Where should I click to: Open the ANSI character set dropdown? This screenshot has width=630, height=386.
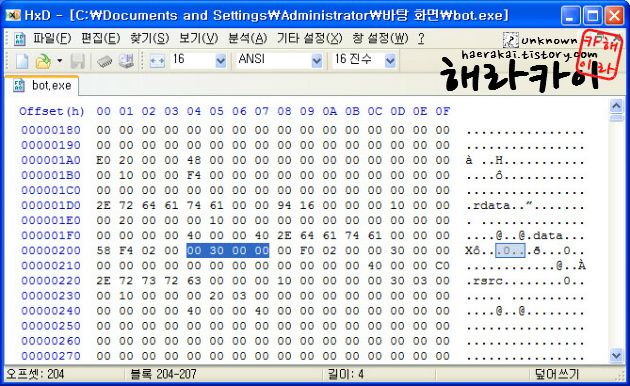pos(317,61)
